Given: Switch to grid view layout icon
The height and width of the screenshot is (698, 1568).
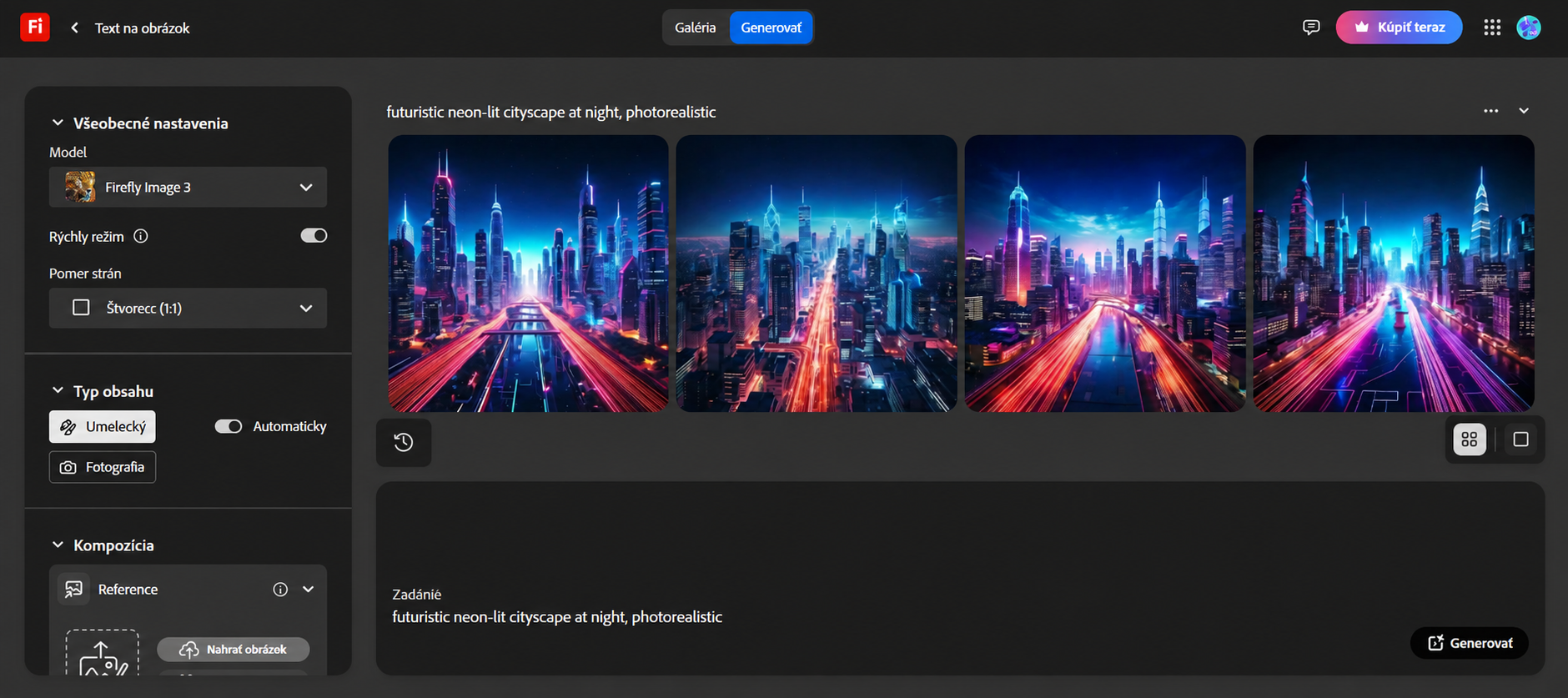Looking at the screenshot, I should click(1470, 439).
